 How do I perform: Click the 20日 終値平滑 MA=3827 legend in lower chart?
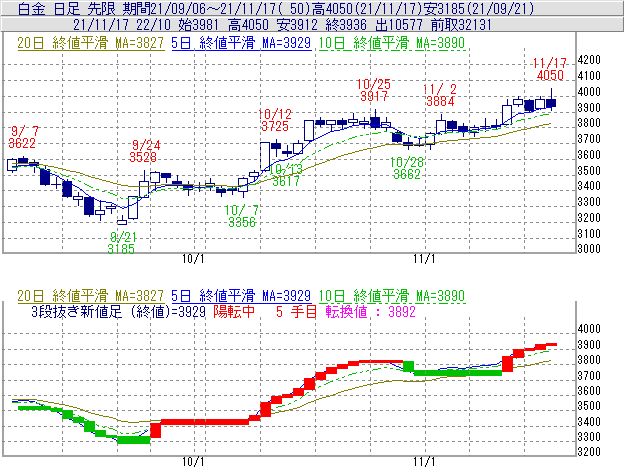coord(91,296)
